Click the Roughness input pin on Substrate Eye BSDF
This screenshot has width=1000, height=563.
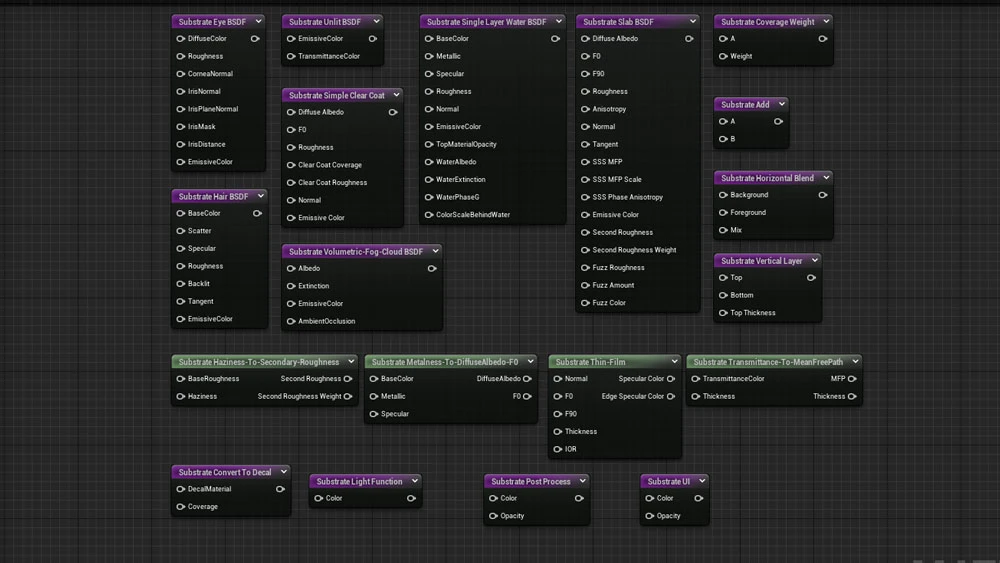(180, 57)
